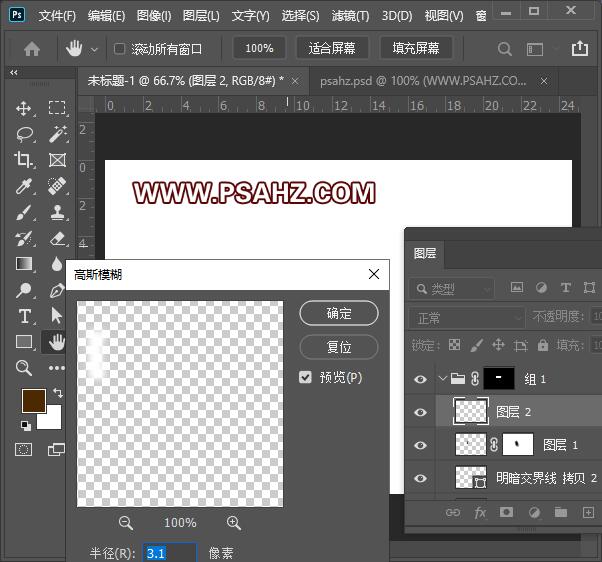602x562 pixels.
Task: Open the 图像(I) menu
Action: tap(154, 16)
